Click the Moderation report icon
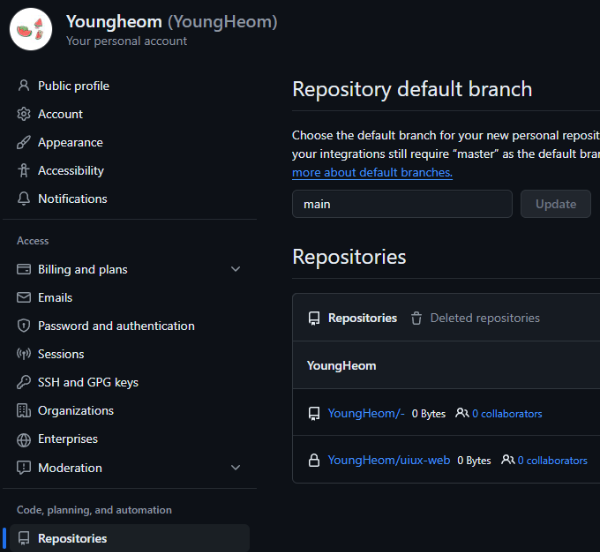Image resolution: width=600 pixels, height=552 pixels. click(24, 467)
